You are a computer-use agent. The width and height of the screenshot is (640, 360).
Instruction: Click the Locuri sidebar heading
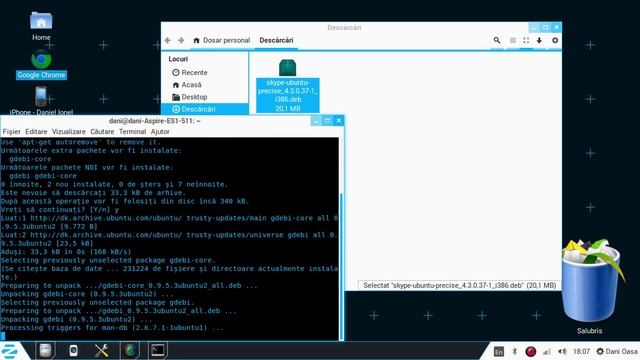[x=178, y=59]
